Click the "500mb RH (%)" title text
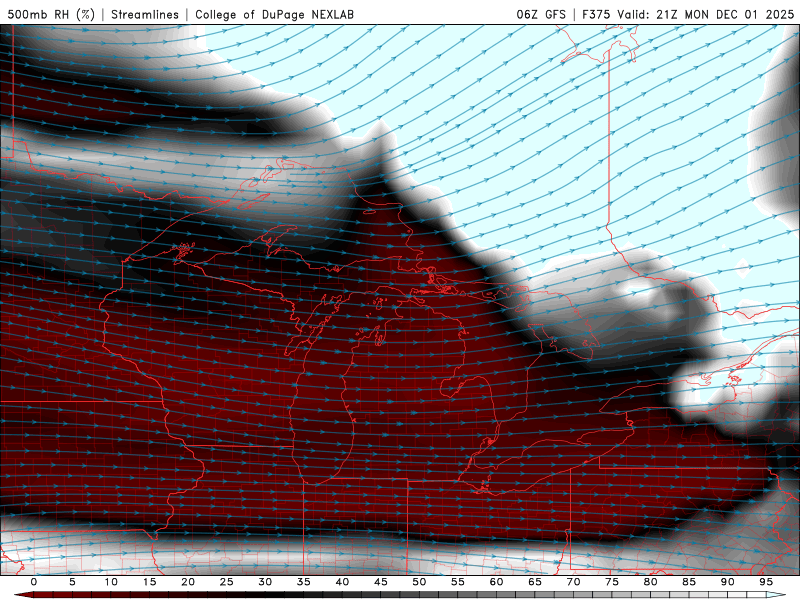 [x=51, y=14]
